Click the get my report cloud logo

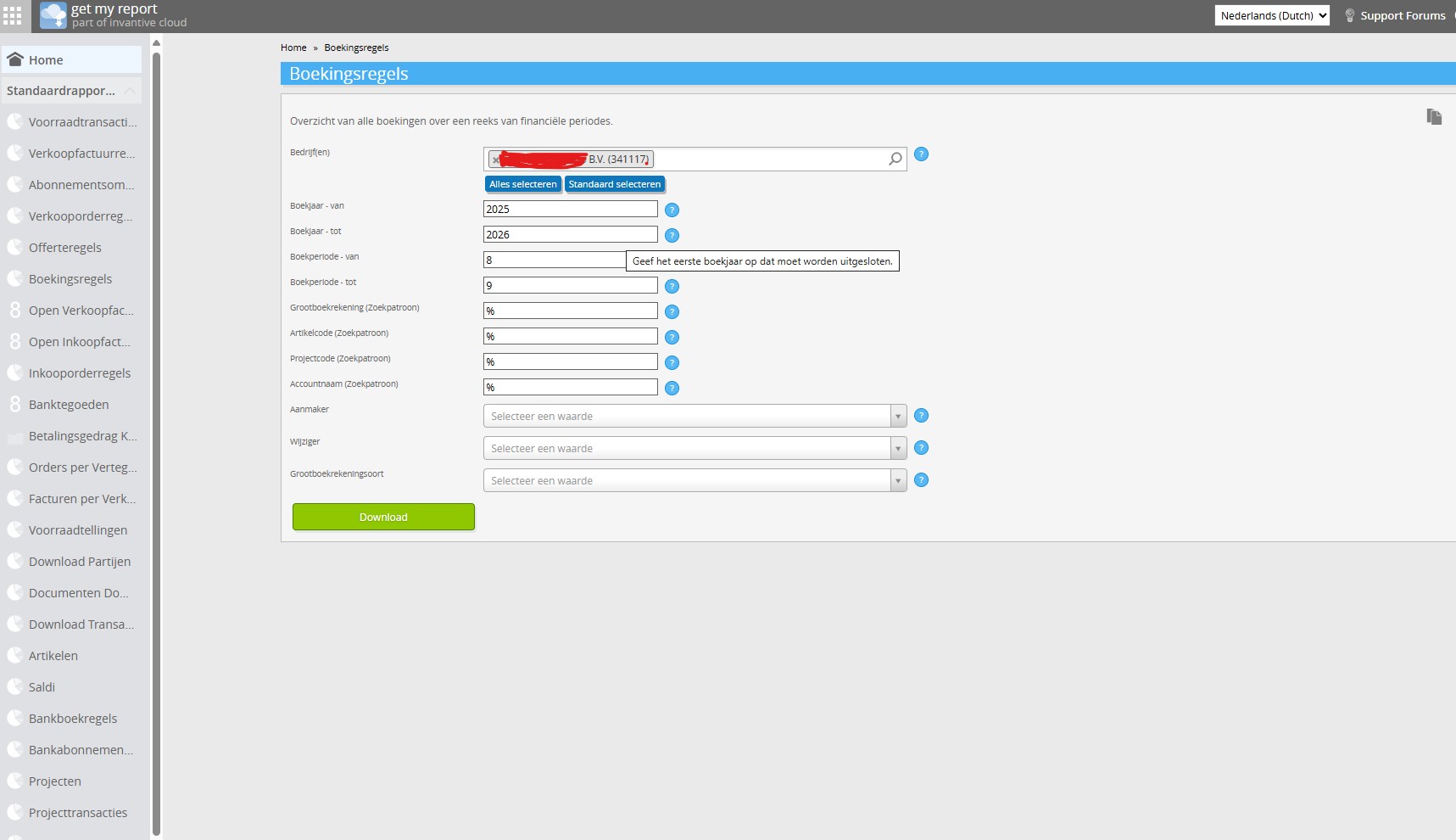[x=53, y=15]
